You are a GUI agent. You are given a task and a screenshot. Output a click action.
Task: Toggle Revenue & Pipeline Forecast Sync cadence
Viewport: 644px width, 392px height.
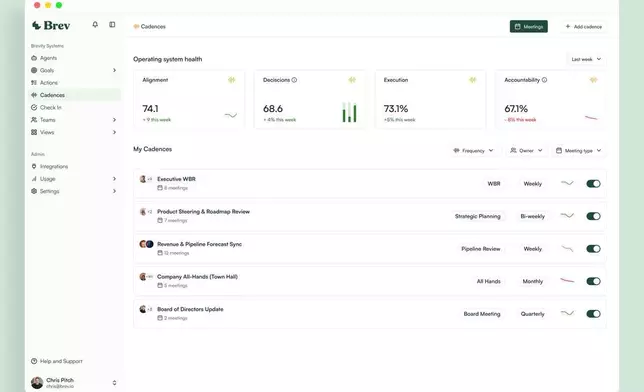click(x=593, y=249)
